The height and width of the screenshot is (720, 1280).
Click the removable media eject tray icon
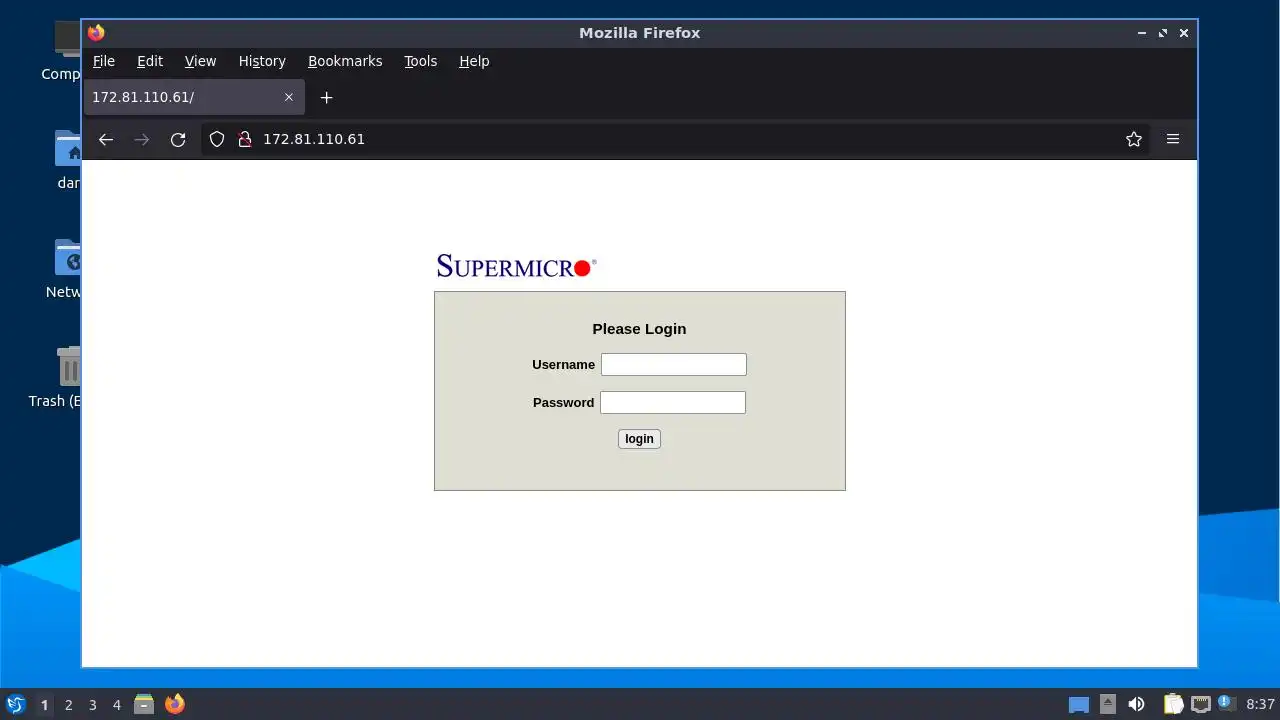coord(1108,705)
